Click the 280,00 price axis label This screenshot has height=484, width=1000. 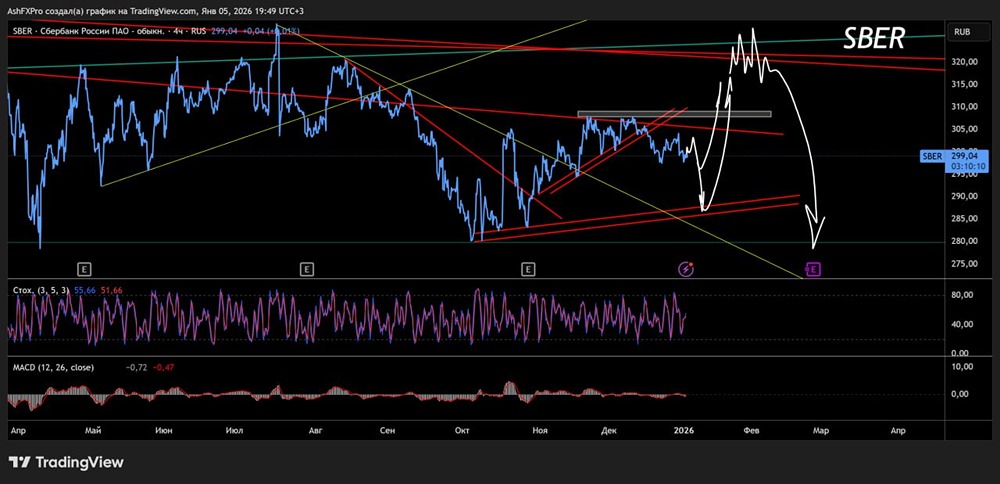[963, 241]
